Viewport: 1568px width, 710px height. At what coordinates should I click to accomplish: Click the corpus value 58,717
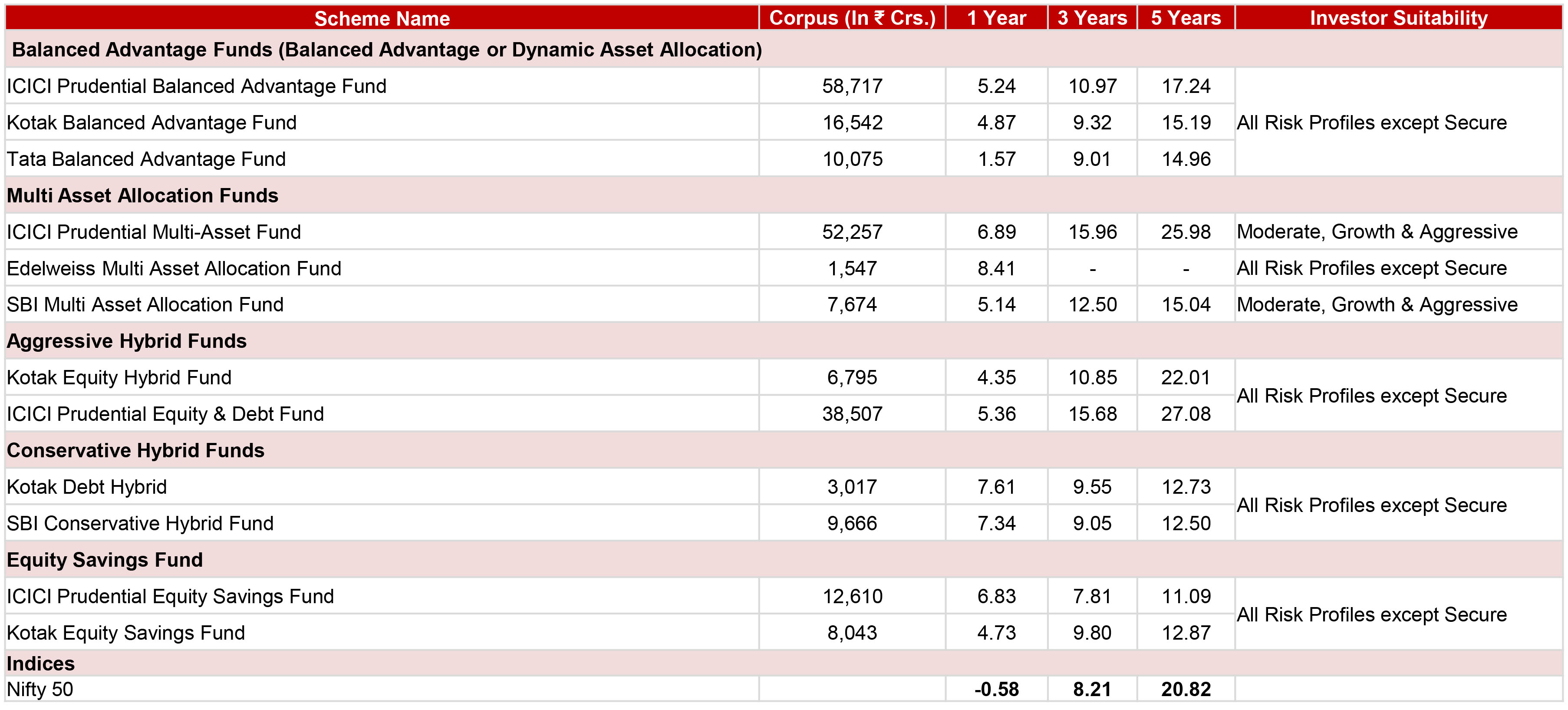pos(852,86)
